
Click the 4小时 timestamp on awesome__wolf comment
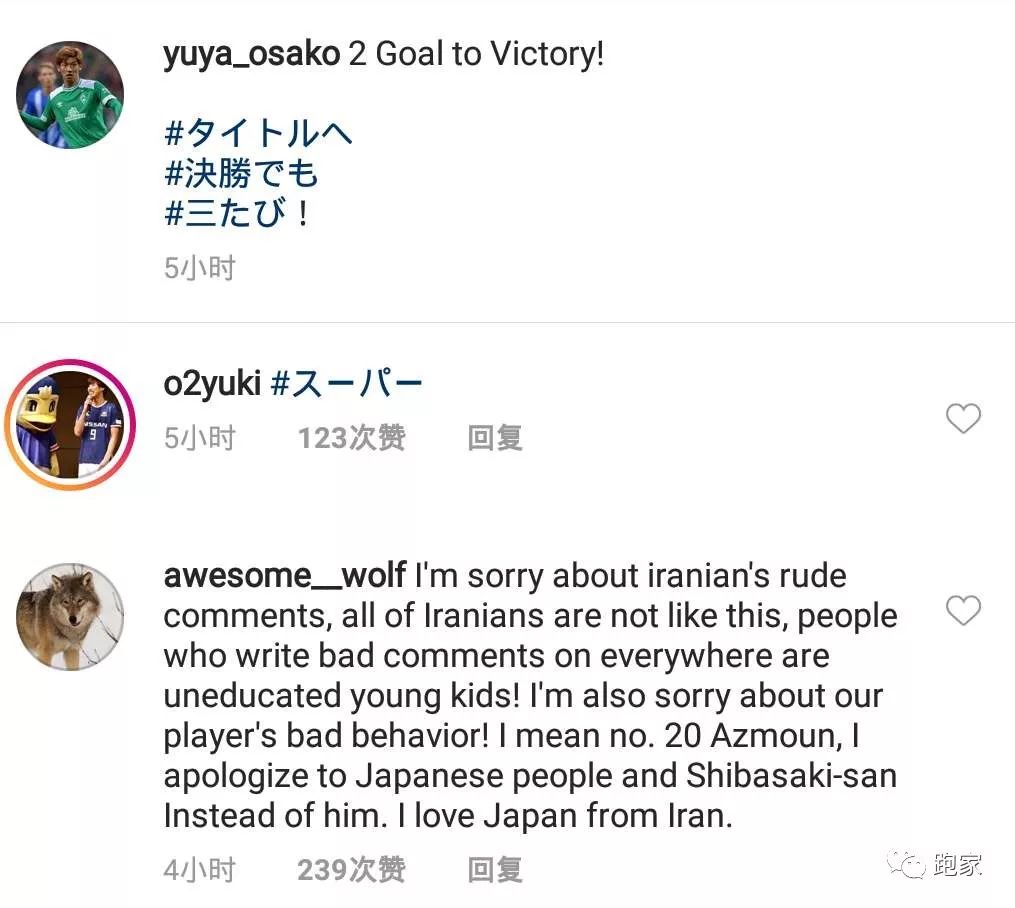coord(200,870)
